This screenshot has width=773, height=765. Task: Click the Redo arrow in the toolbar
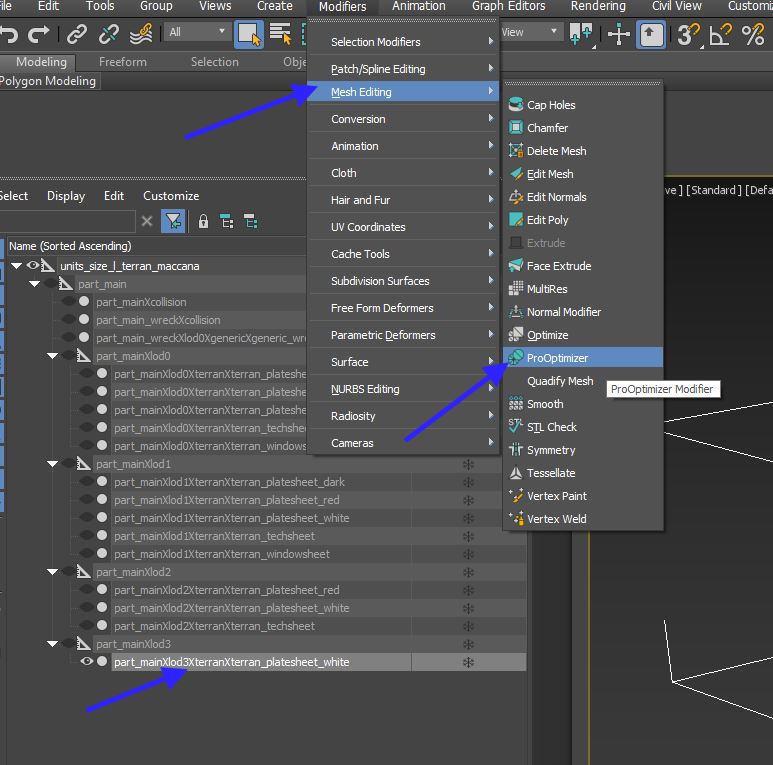tap(39, 35)
